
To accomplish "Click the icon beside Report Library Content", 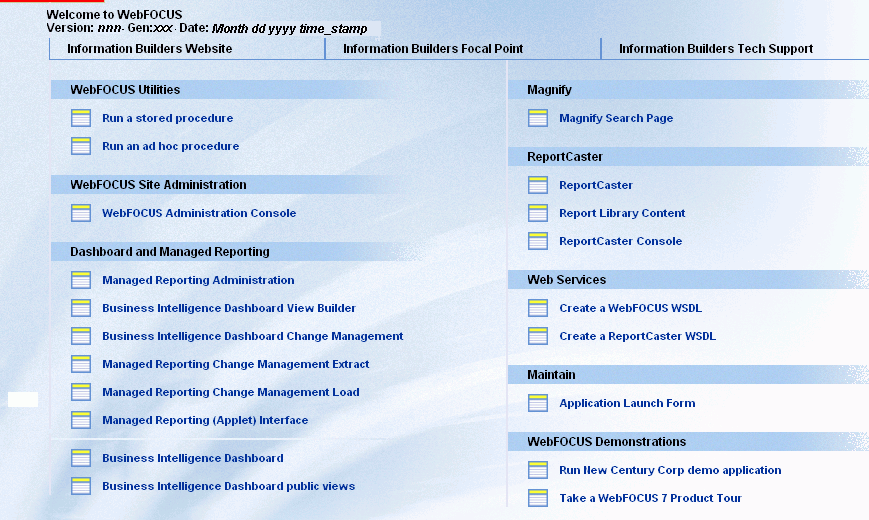I will [x=538, y=213].
